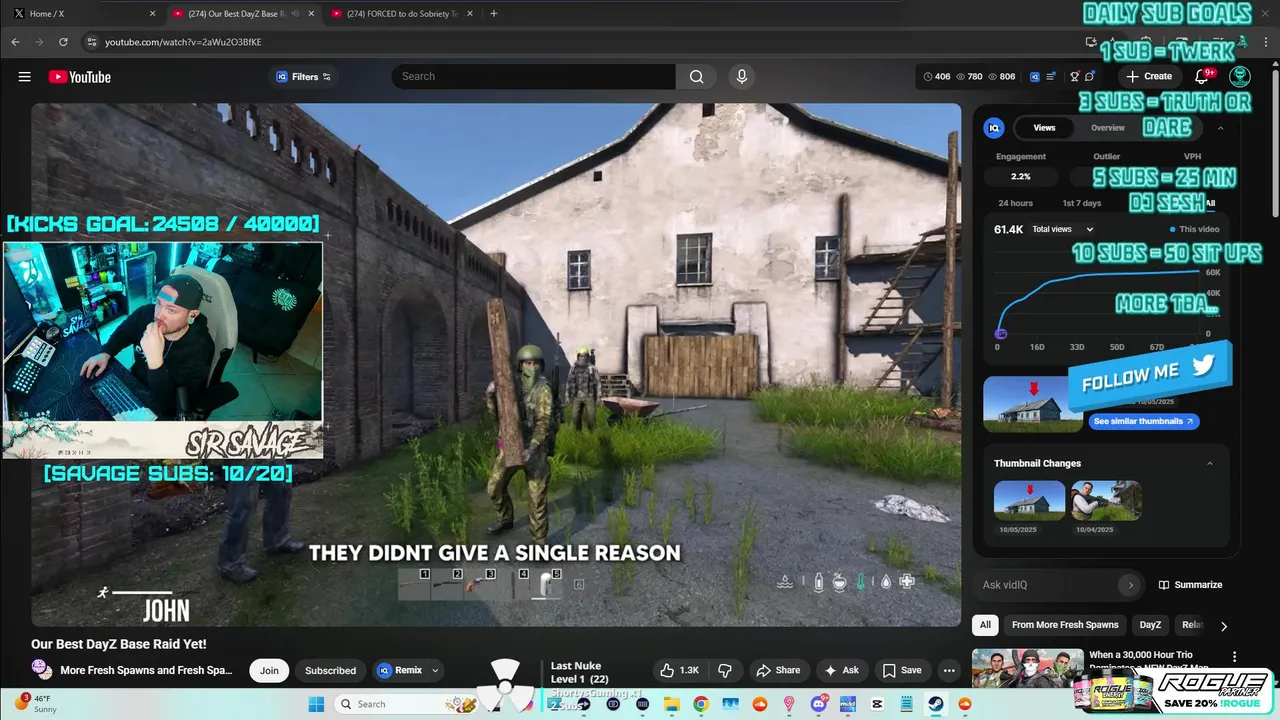This screenshot has width=1280, height=720.
Task: Collapse the vidIQ Views panel chevron
Action: pos(1220,128)
